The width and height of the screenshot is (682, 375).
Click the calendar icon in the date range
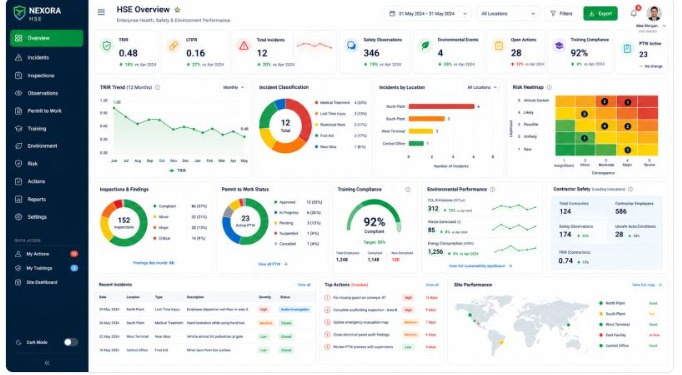click(x=392, y=13)
